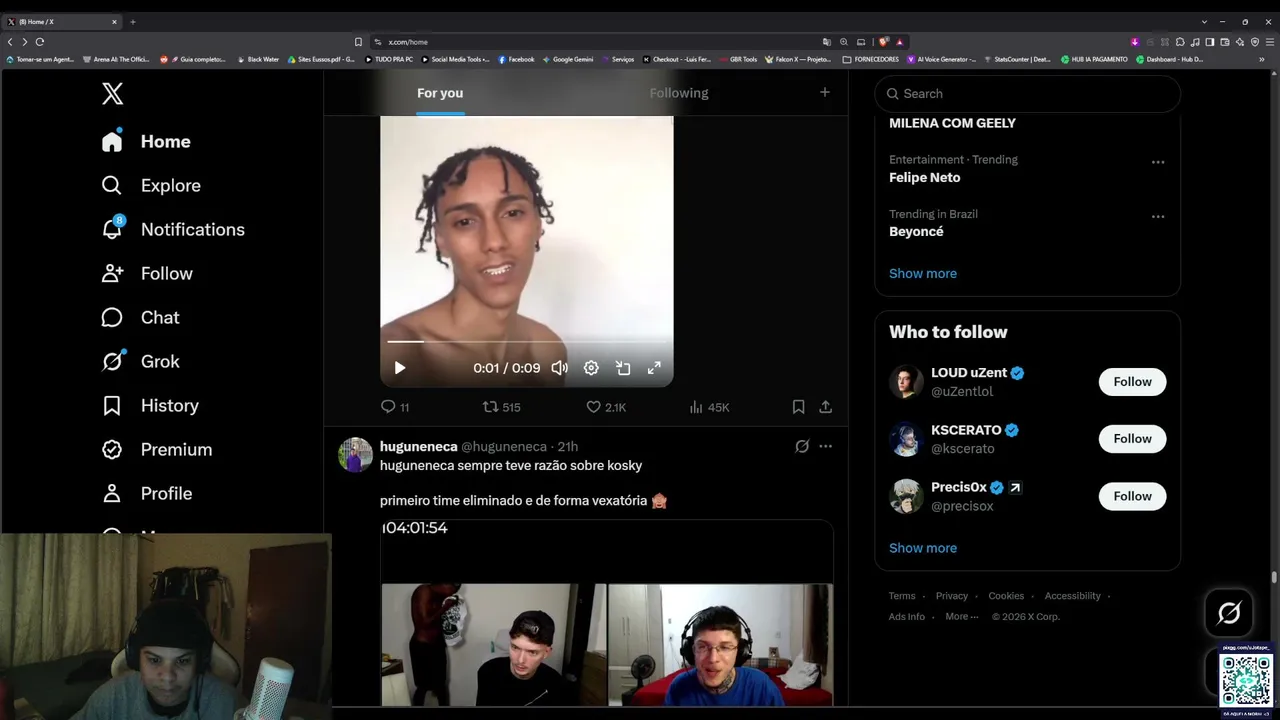Reload the current page
This screenshot has width=1280, height=720.
click(x=40, y=42)
